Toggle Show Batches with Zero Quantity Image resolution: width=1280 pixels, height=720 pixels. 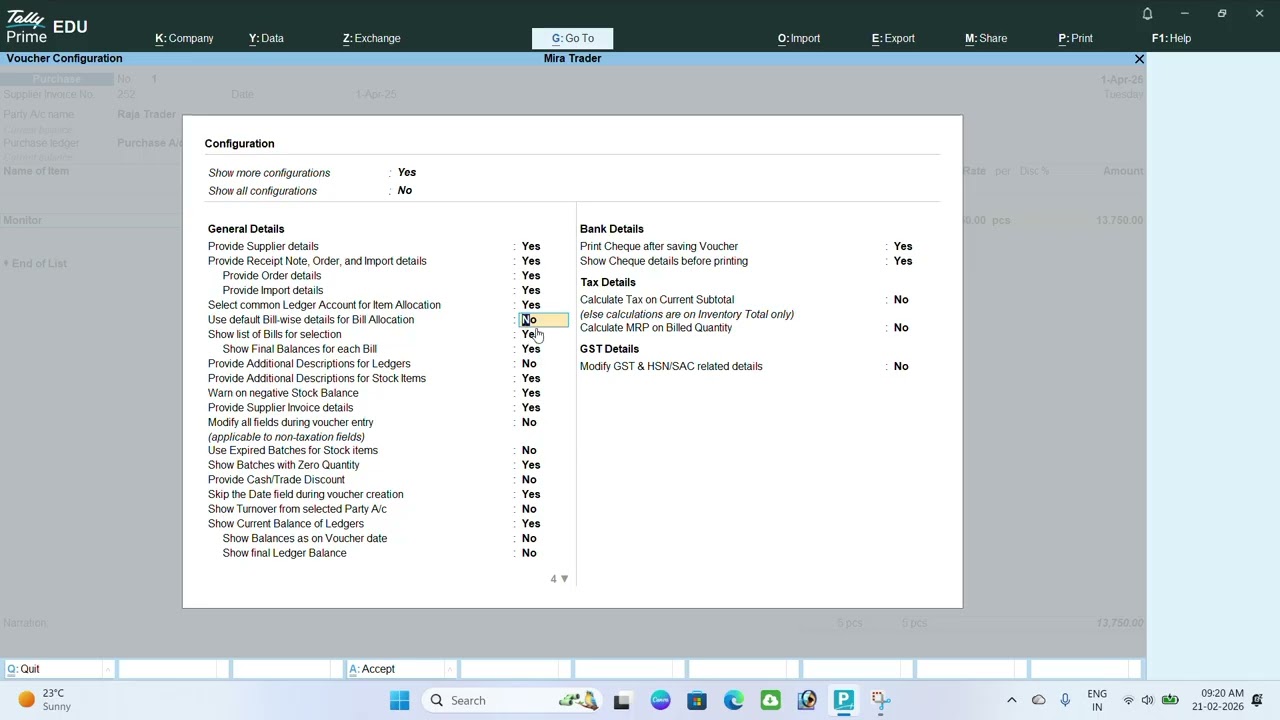coord(531,465)
